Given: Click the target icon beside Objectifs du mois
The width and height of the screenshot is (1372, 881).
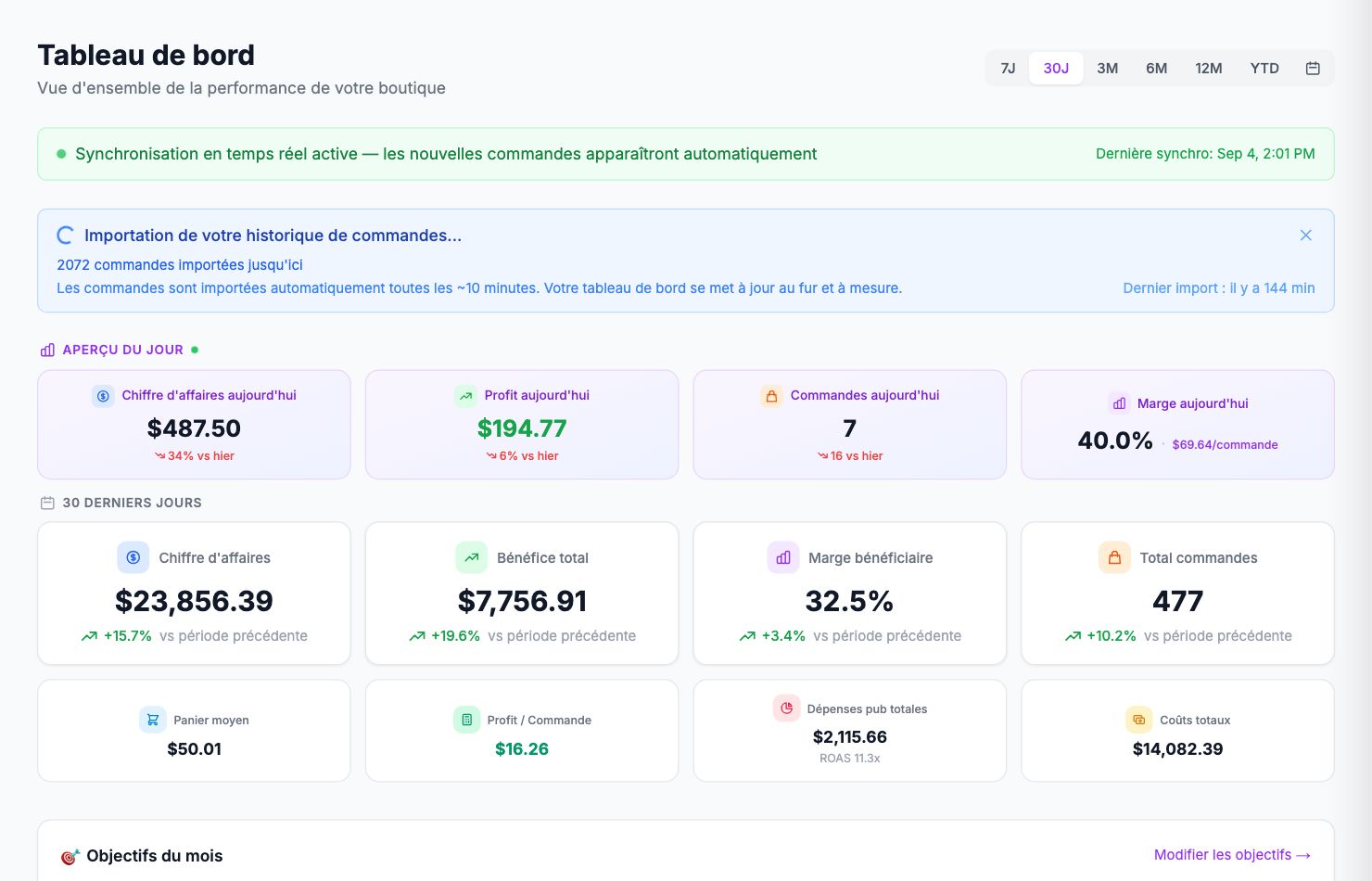Looking at the screenshot, I should 70,857.
